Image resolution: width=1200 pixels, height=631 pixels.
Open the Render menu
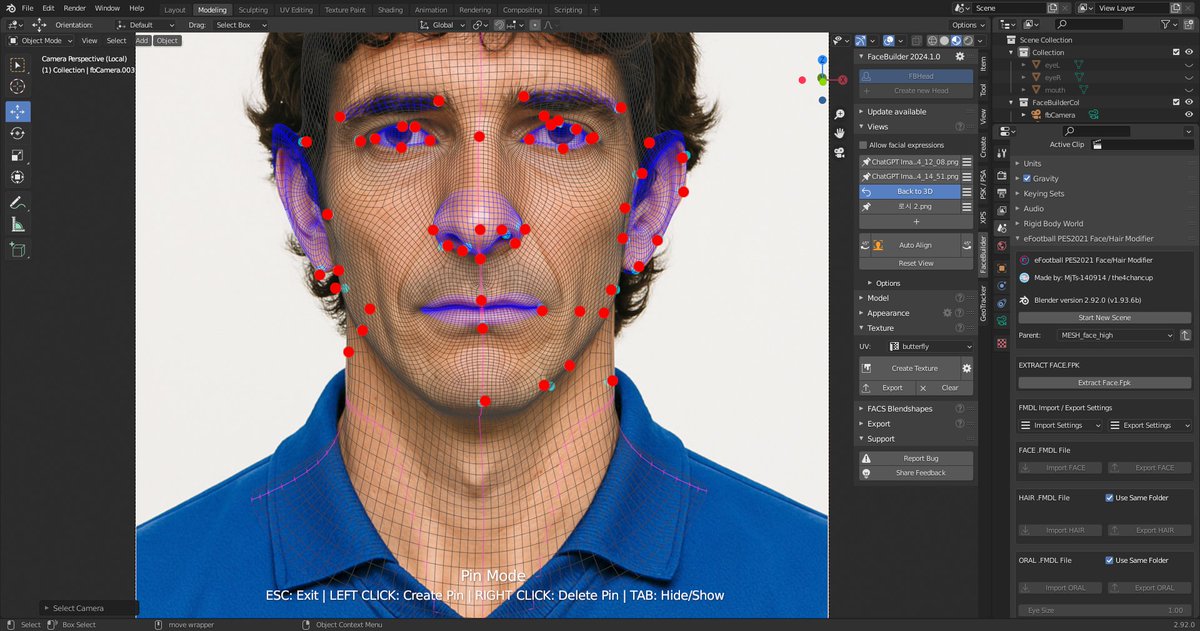coord(75,8)
